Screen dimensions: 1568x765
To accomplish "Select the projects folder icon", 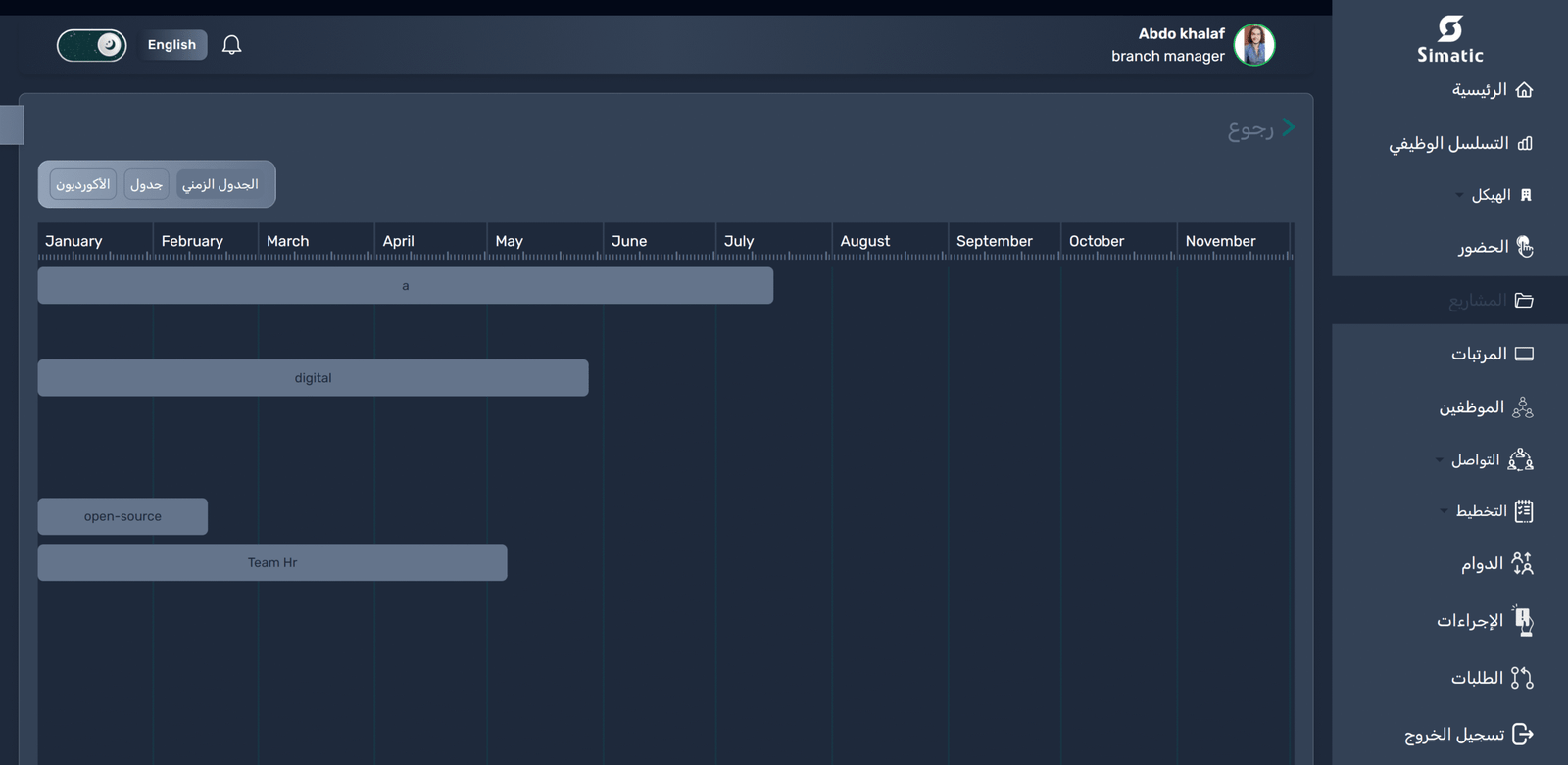I will click(1524, 301).
